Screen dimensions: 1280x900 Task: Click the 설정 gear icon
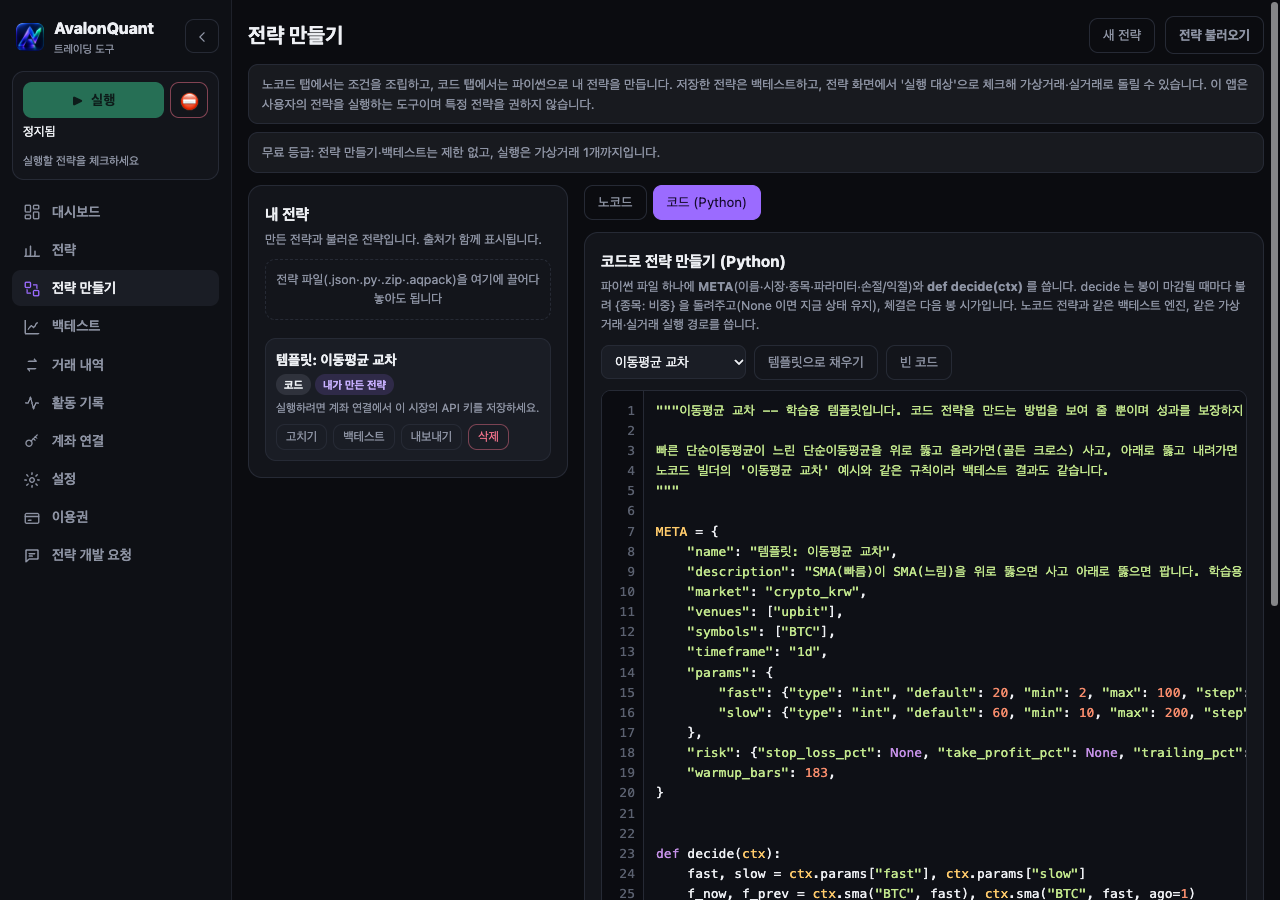[x=32, y=479]
